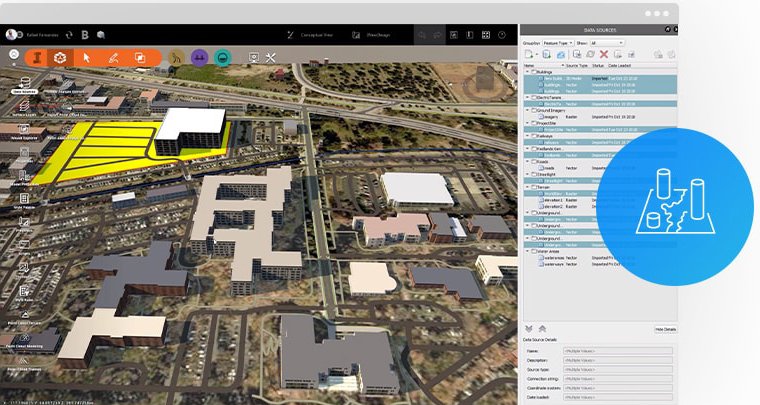The image size is (760, 405).
Task: Open the Show All dropdown
Action: click(606, 43)
